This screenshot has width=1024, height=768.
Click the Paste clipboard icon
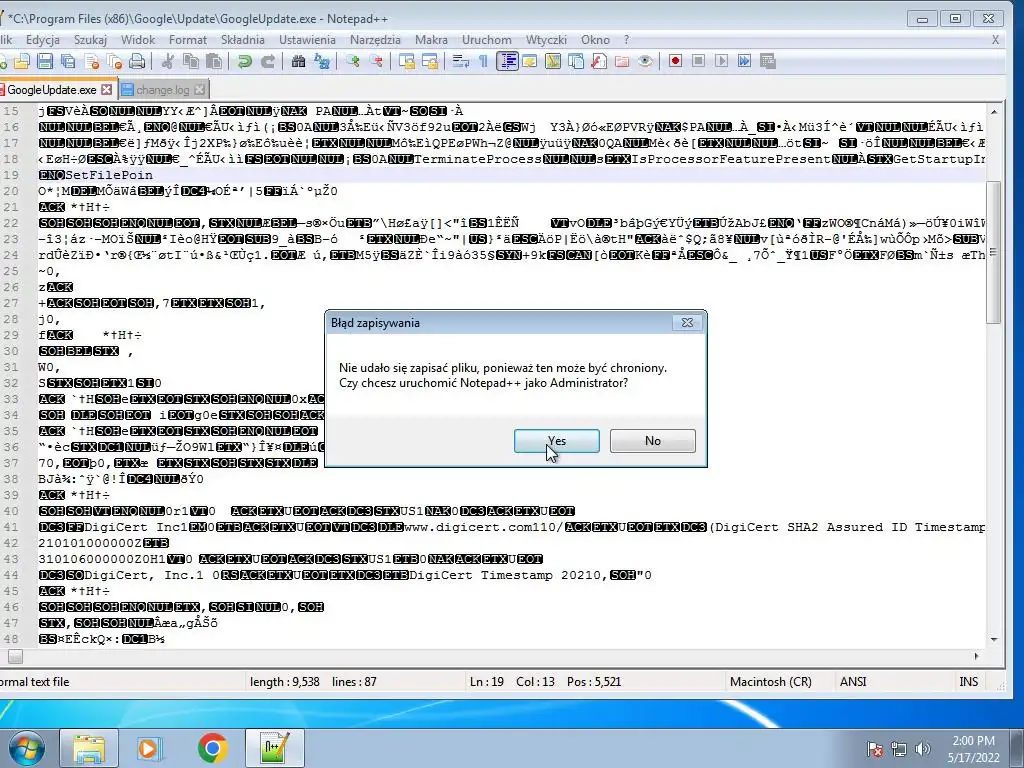click(214, 61)
